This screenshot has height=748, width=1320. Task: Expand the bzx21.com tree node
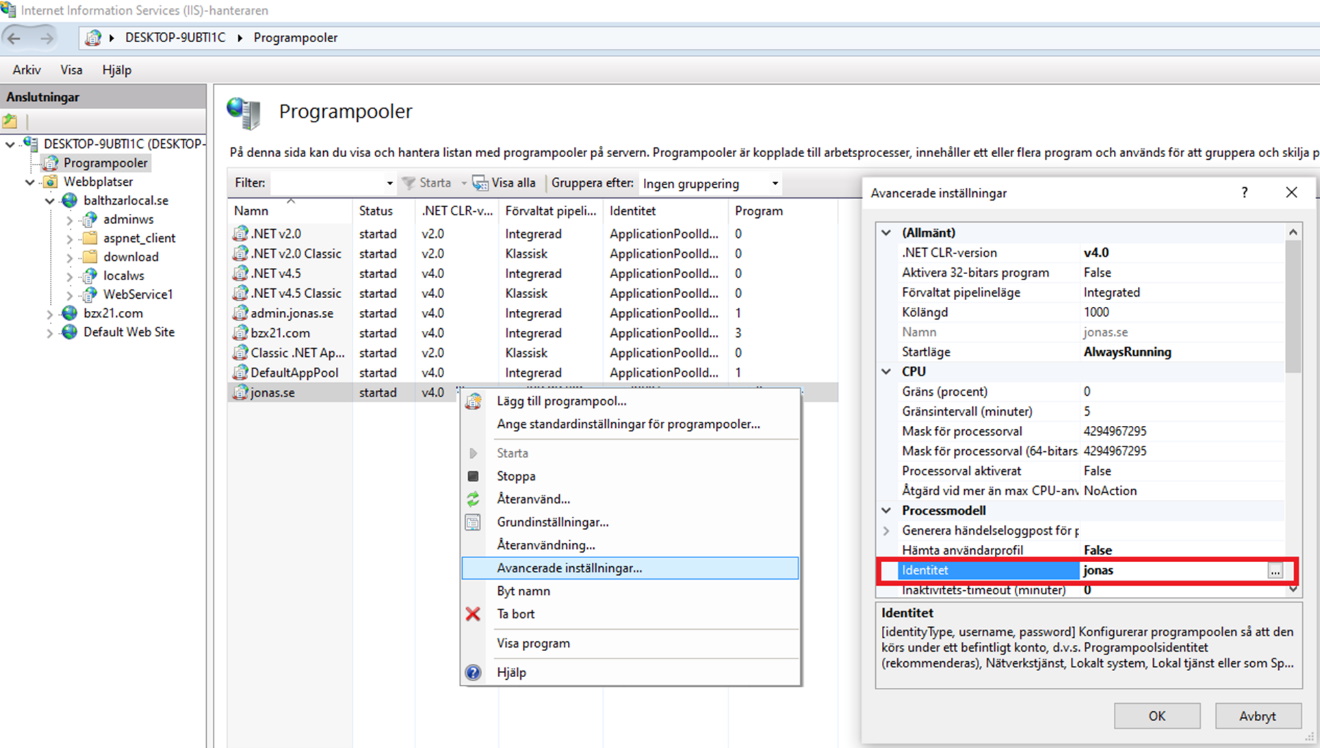click(50, 314)
